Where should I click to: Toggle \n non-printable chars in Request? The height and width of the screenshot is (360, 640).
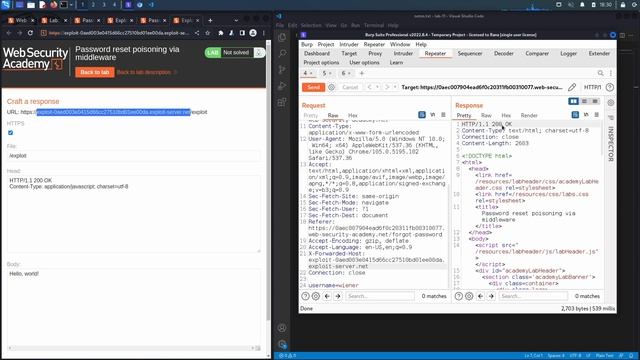(x=433, y=115)
